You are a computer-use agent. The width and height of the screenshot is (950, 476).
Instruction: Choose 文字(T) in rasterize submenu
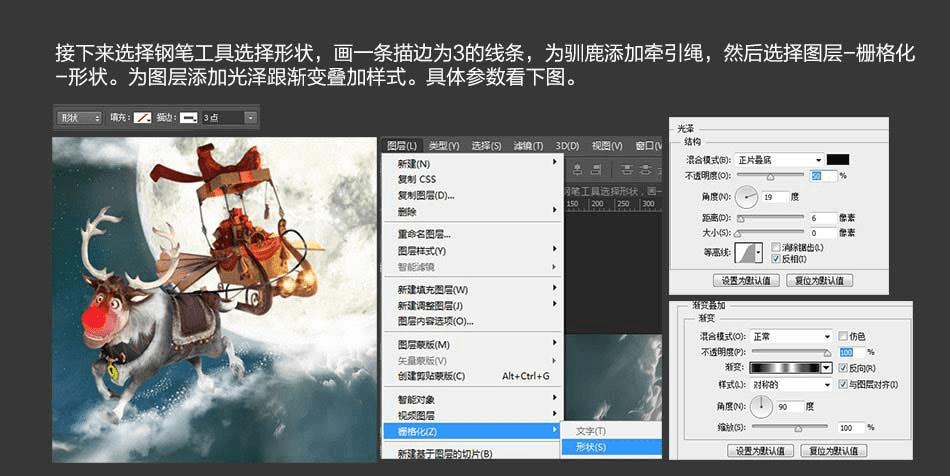(x=611, y=431)
